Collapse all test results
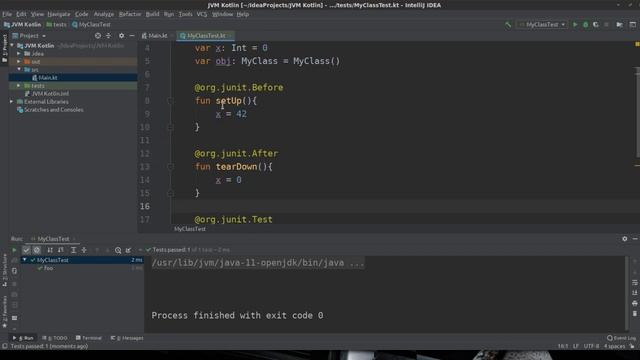 [84, 250]
